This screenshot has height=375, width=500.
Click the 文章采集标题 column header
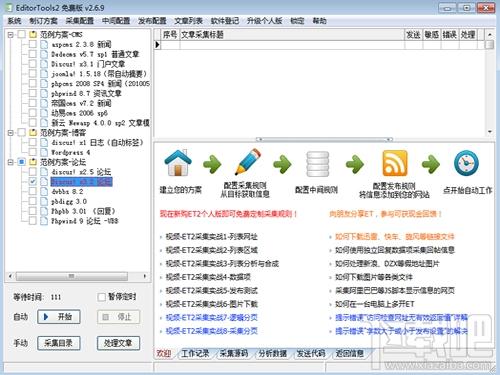tap(292, 35)
